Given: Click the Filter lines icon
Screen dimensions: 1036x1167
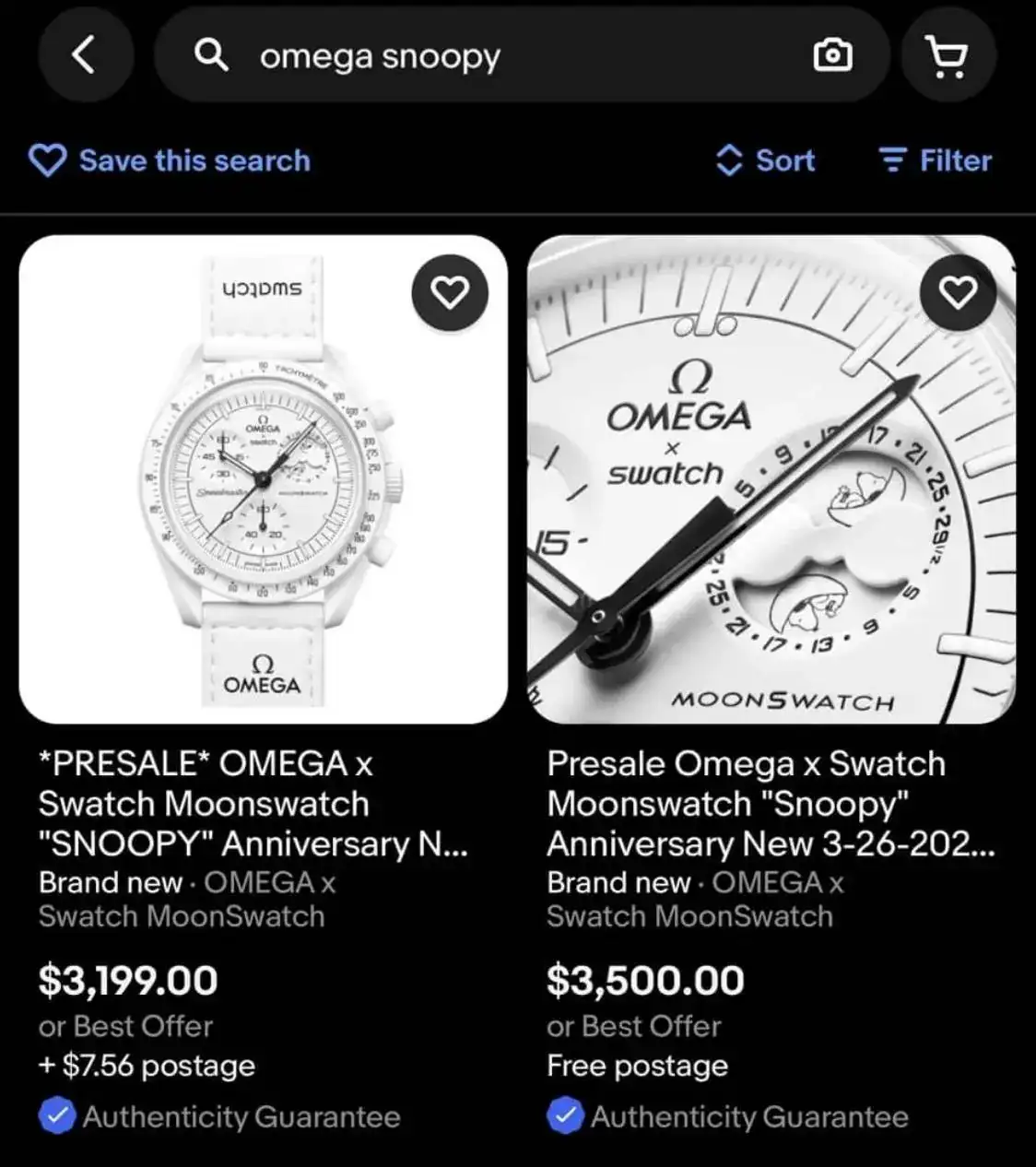Looking at the screenshot, I should 891,160.
